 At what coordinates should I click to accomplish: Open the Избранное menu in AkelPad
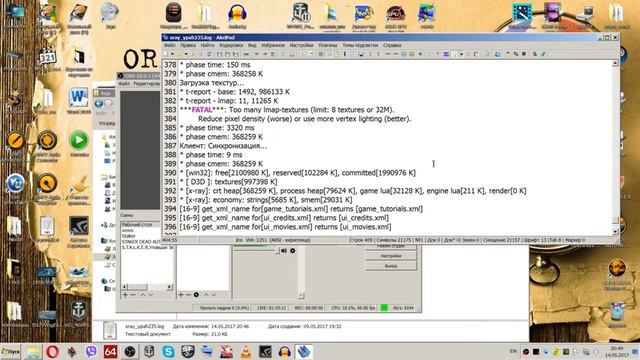pyautogui.click(x=273, y=45)
